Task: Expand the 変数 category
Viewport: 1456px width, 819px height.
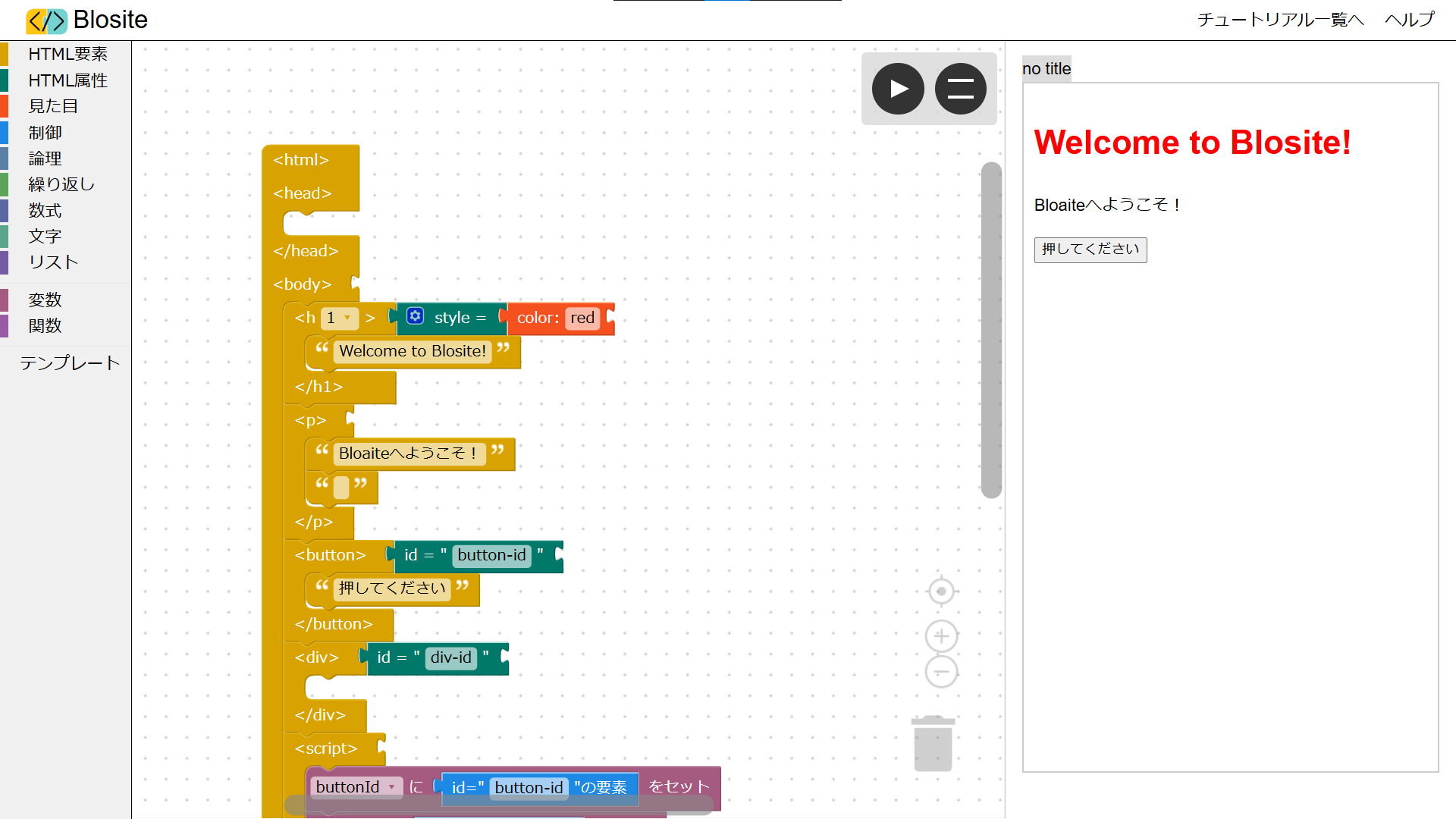Action: tap(45, 300)
